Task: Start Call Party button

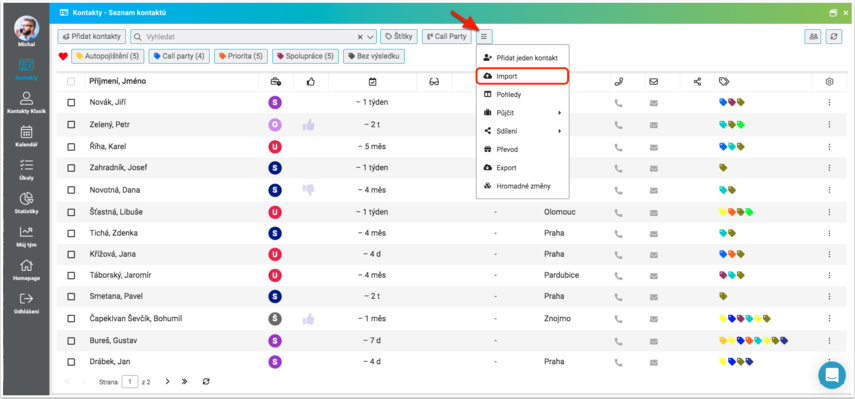Action: point(447,37)
